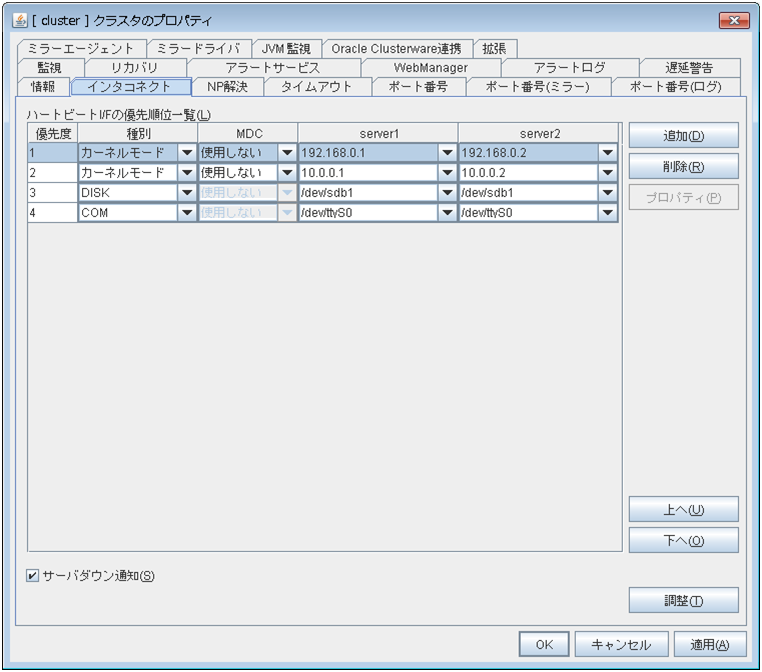Move the entry up with 上へ
This screenshot has width=762, height=672.
[683, 510]
